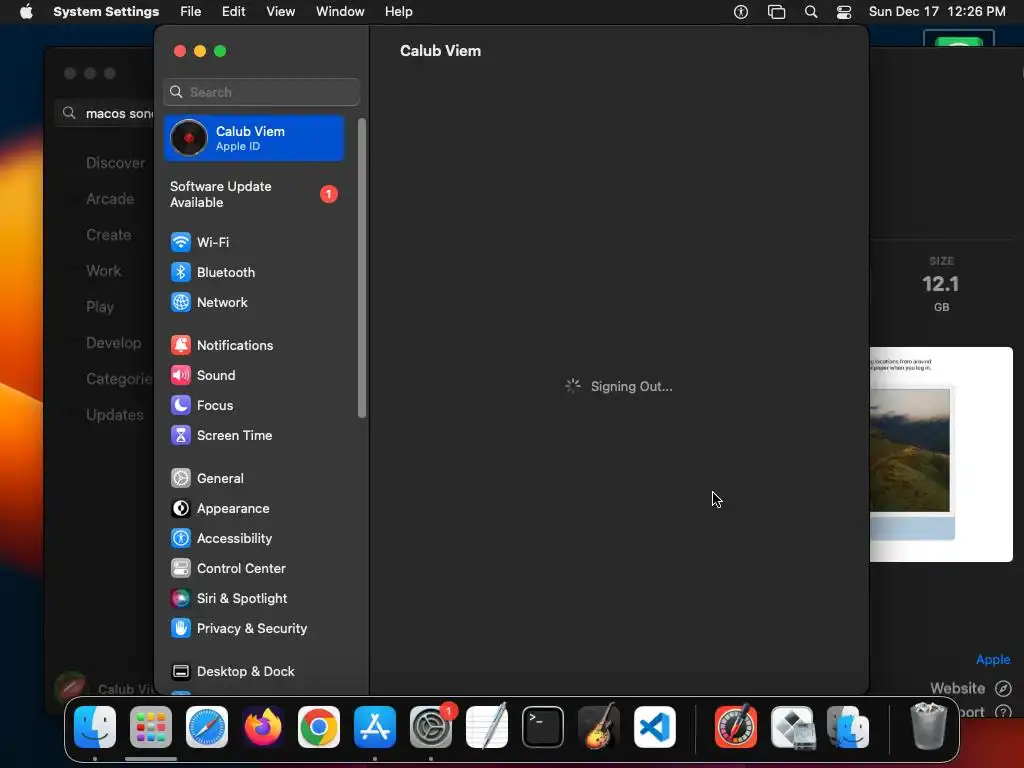This screenshot has width=1024, height=768.
Task: Click the System Settings search field
Action: (x=261, y=92)
